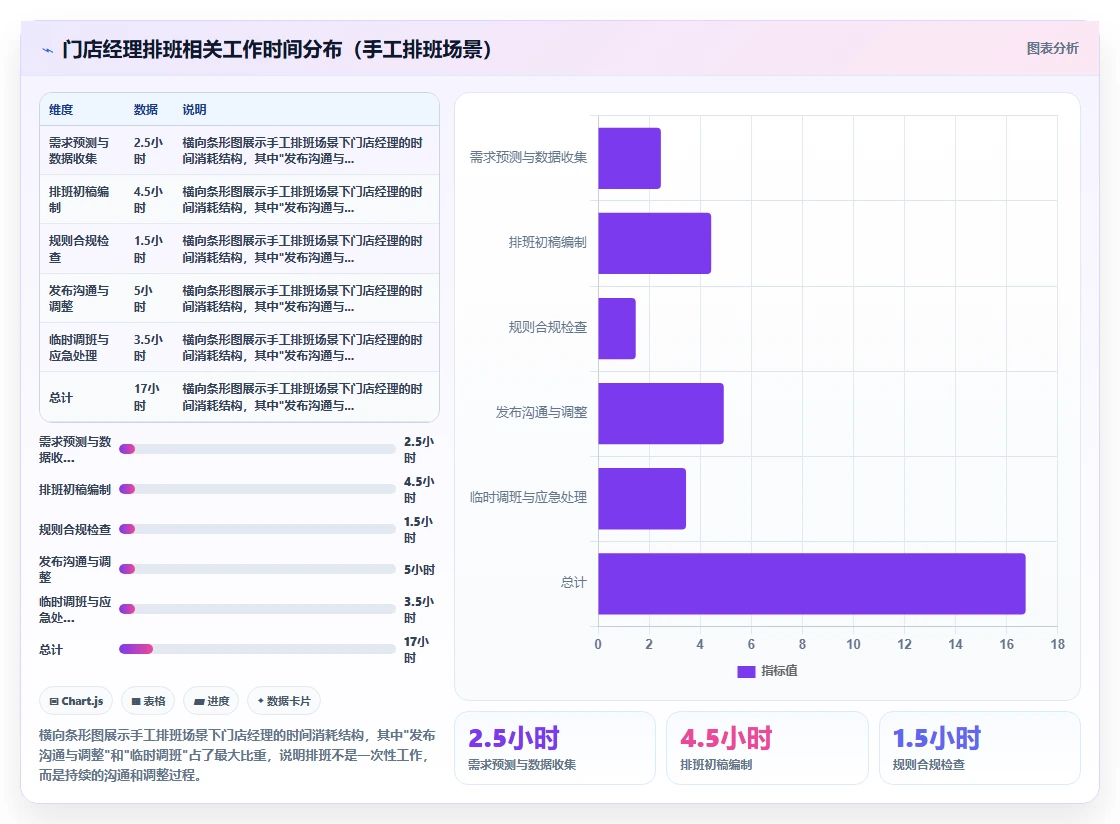Click the 总计 y-axis label in chart
The height and width of the screenshot is (824, 1120).
click(x=574, y=583)
